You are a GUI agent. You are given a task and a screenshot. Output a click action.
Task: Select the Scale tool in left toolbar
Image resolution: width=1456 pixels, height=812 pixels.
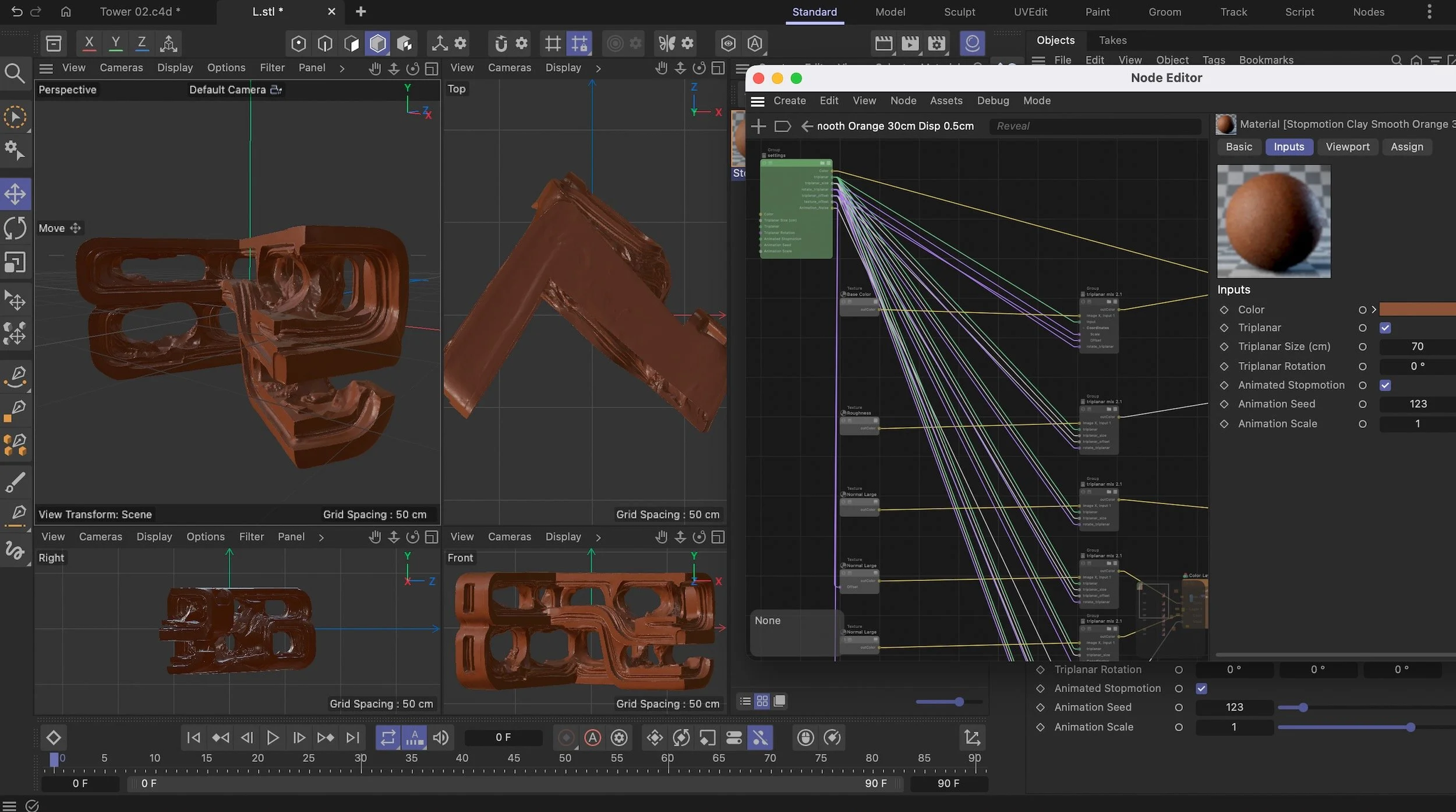pos(15,263)
